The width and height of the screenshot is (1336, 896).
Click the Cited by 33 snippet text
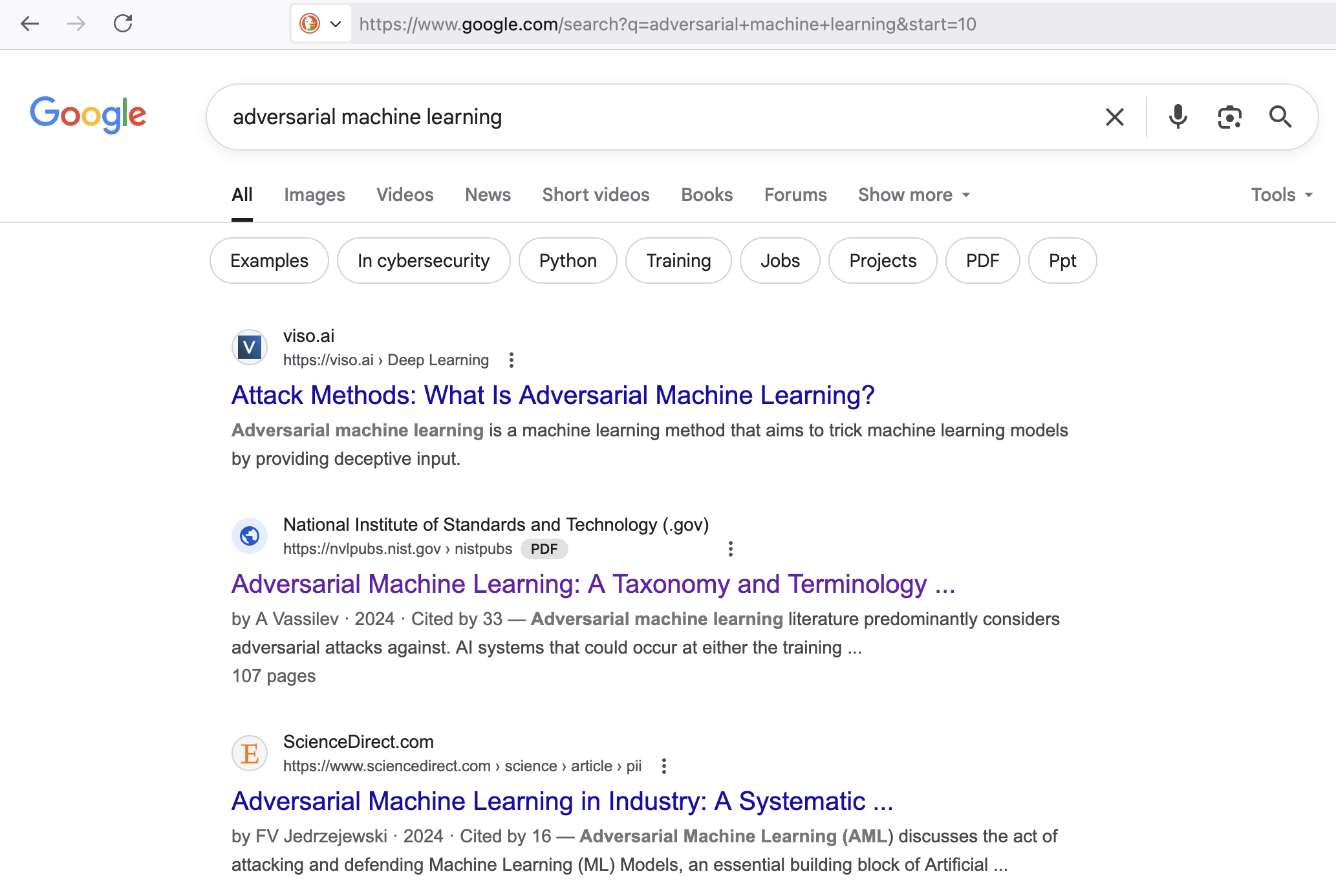tap(457, 619)
